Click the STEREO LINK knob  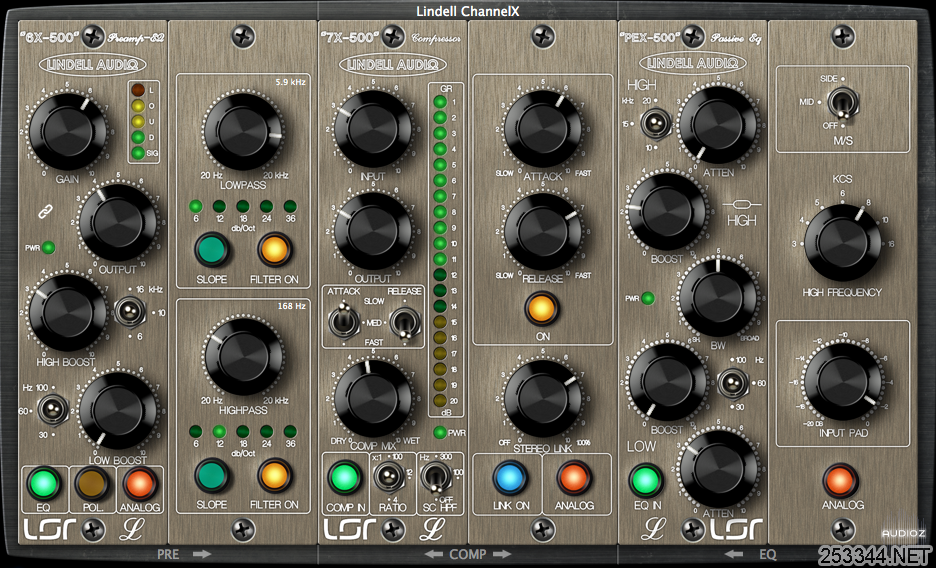543,398
